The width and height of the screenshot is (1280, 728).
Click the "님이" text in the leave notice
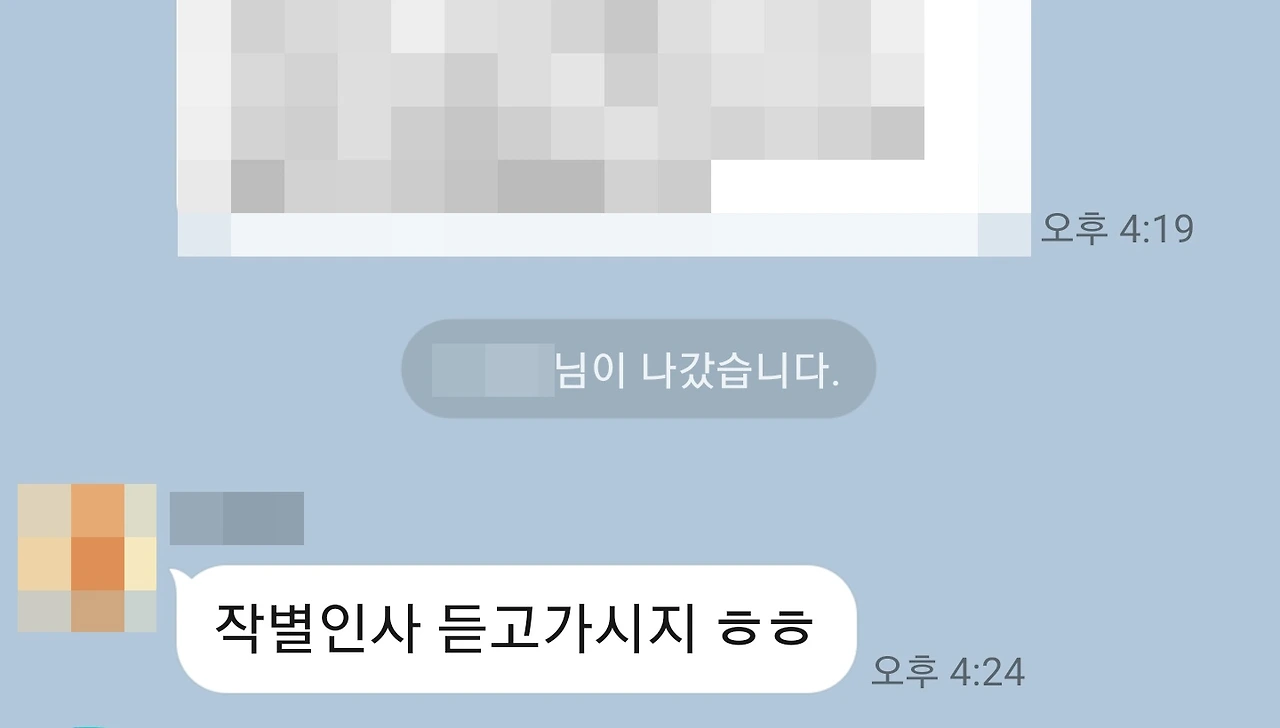tap(592, 371)
